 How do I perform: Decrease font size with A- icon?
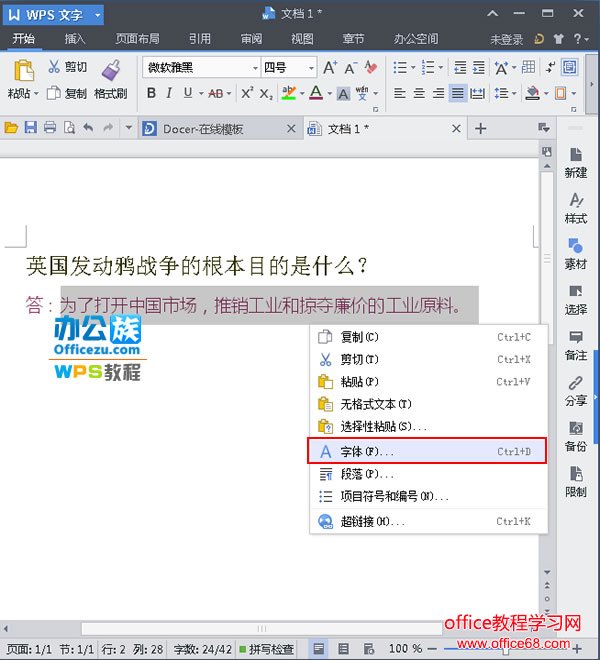point(350,67)
